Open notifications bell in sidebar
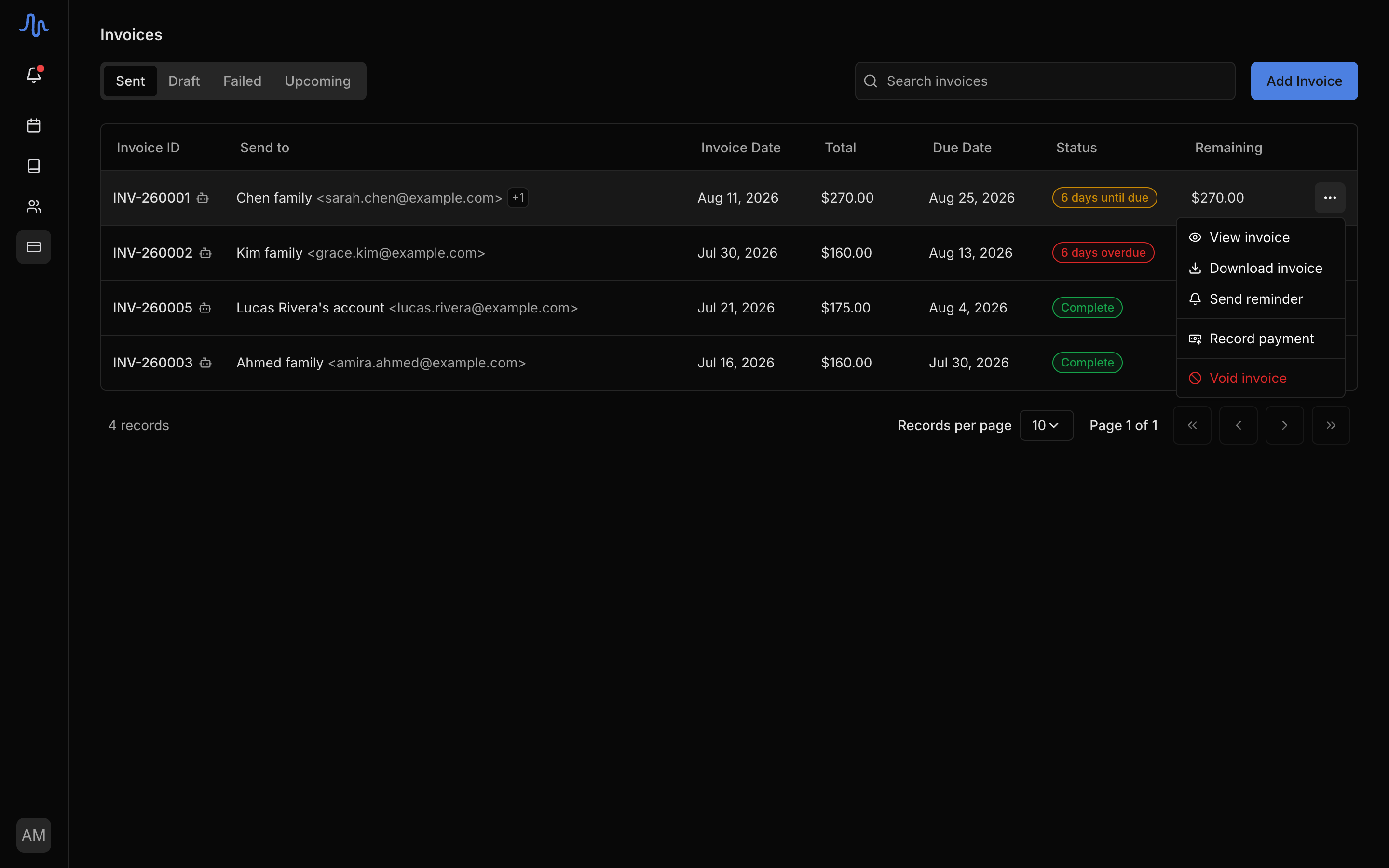Image resolution: width=1389 pixels, height=868 pixels. click(x=34, y=75)
